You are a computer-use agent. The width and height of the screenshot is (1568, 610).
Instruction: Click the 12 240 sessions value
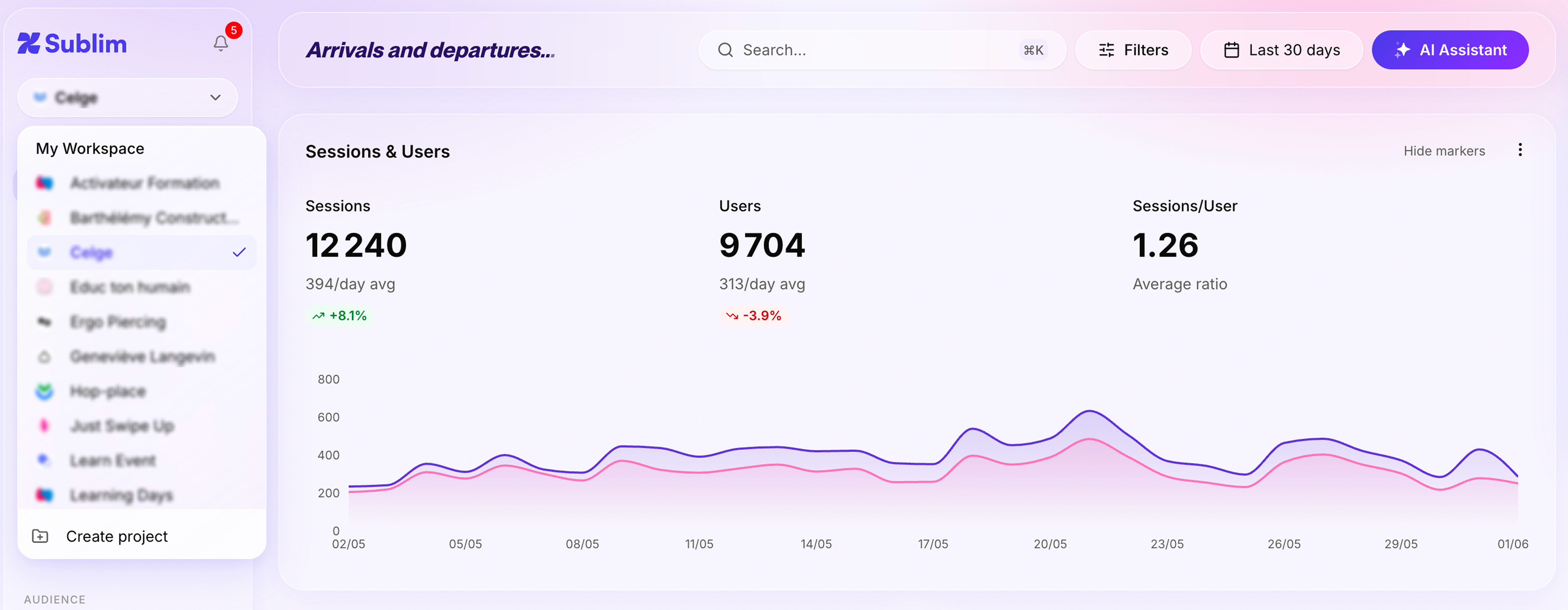[x=356, y=245]
